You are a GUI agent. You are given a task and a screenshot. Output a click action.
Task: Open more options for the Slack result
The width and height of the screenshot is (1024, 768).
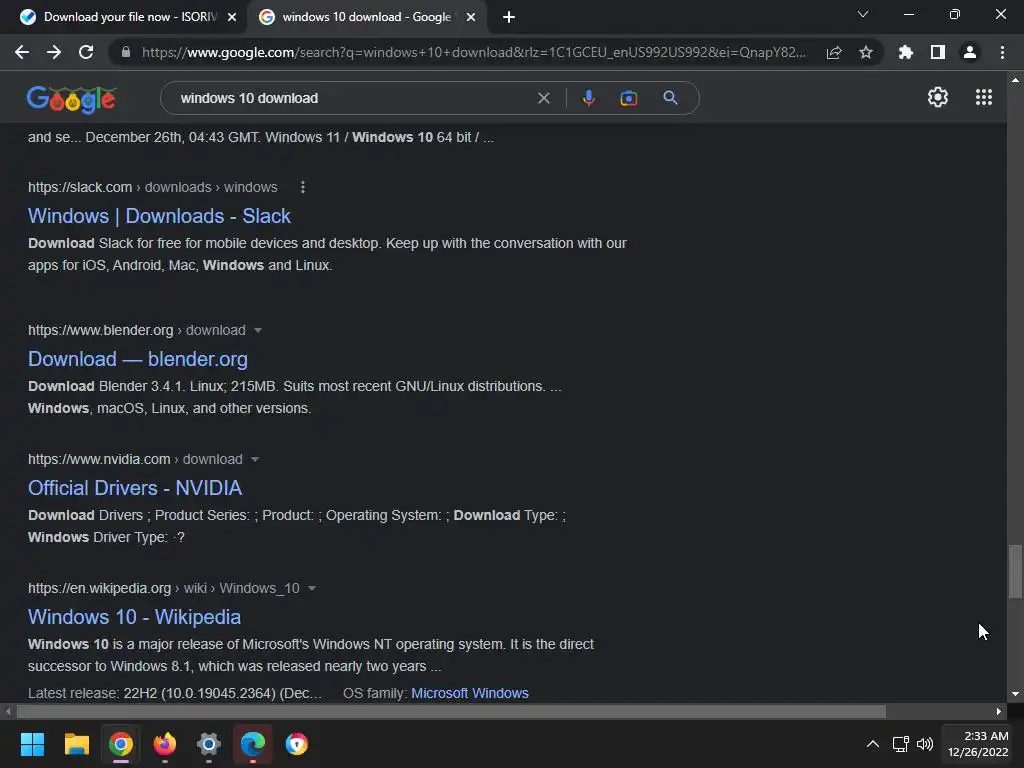(302, 187)
